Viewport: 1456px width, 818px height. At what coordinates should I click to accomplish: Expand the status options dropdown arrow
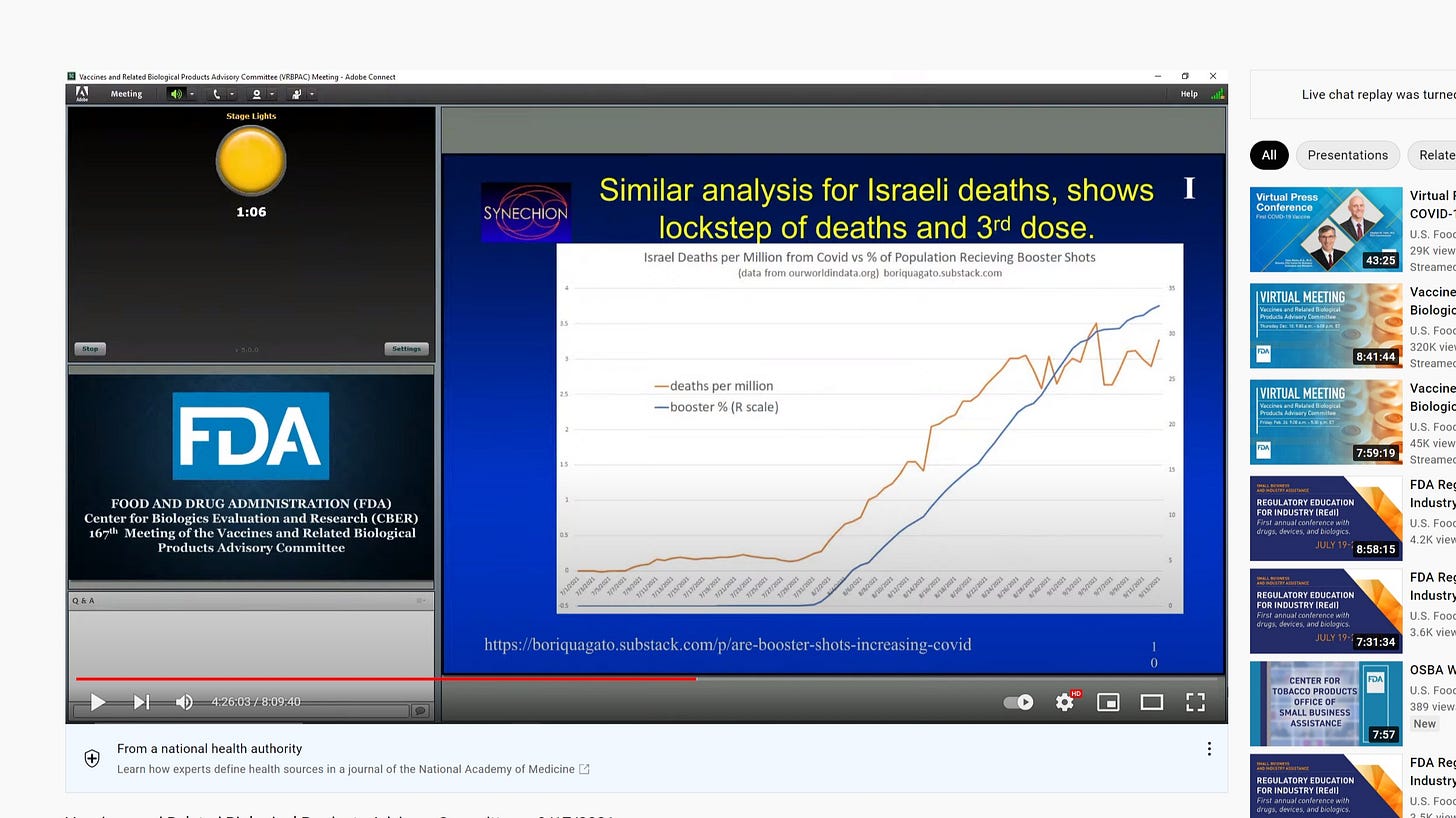point(312,94)
